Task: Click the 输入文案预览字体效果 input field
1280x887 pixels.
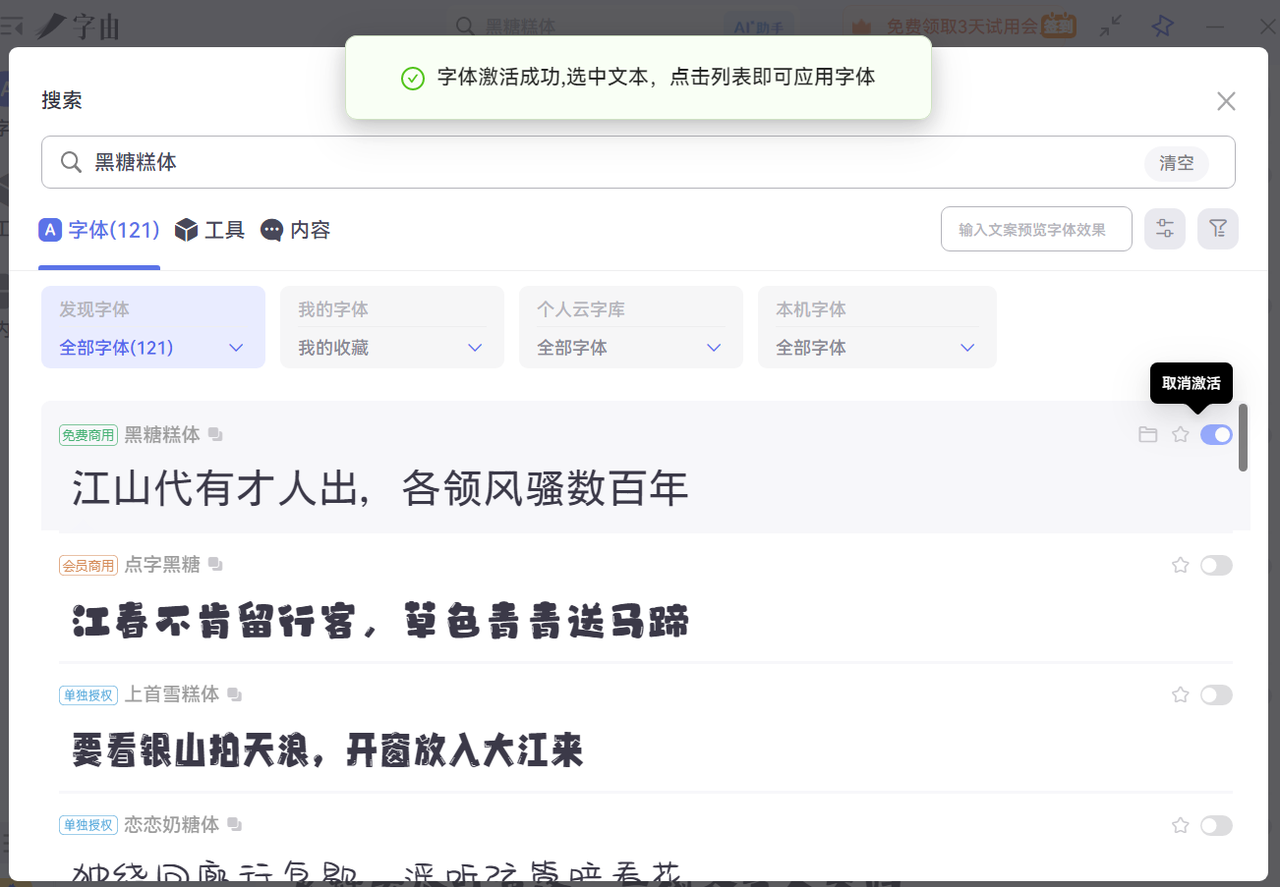Action: coord(1036,229)
